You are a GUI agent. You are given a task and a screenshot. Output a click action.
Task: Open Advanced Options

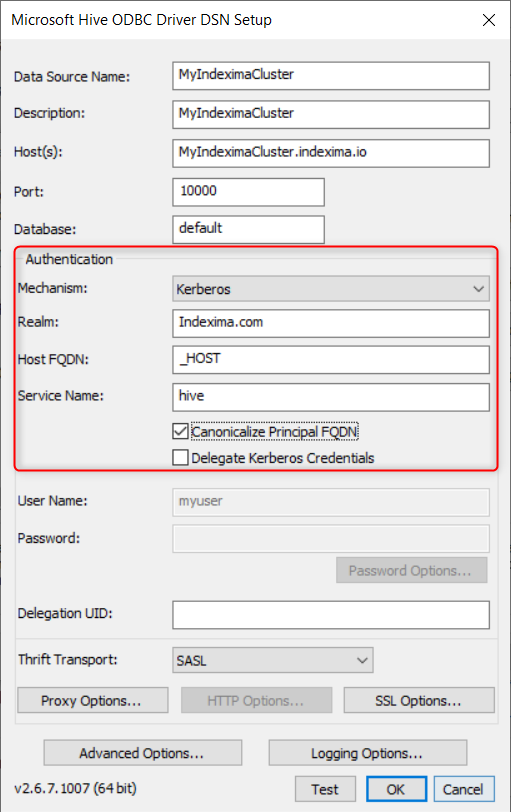[142, 753]
